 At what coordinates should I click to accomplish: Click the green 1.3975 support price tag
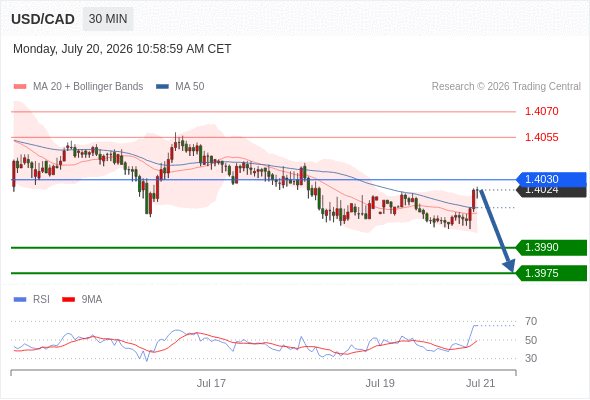[551, 273]
